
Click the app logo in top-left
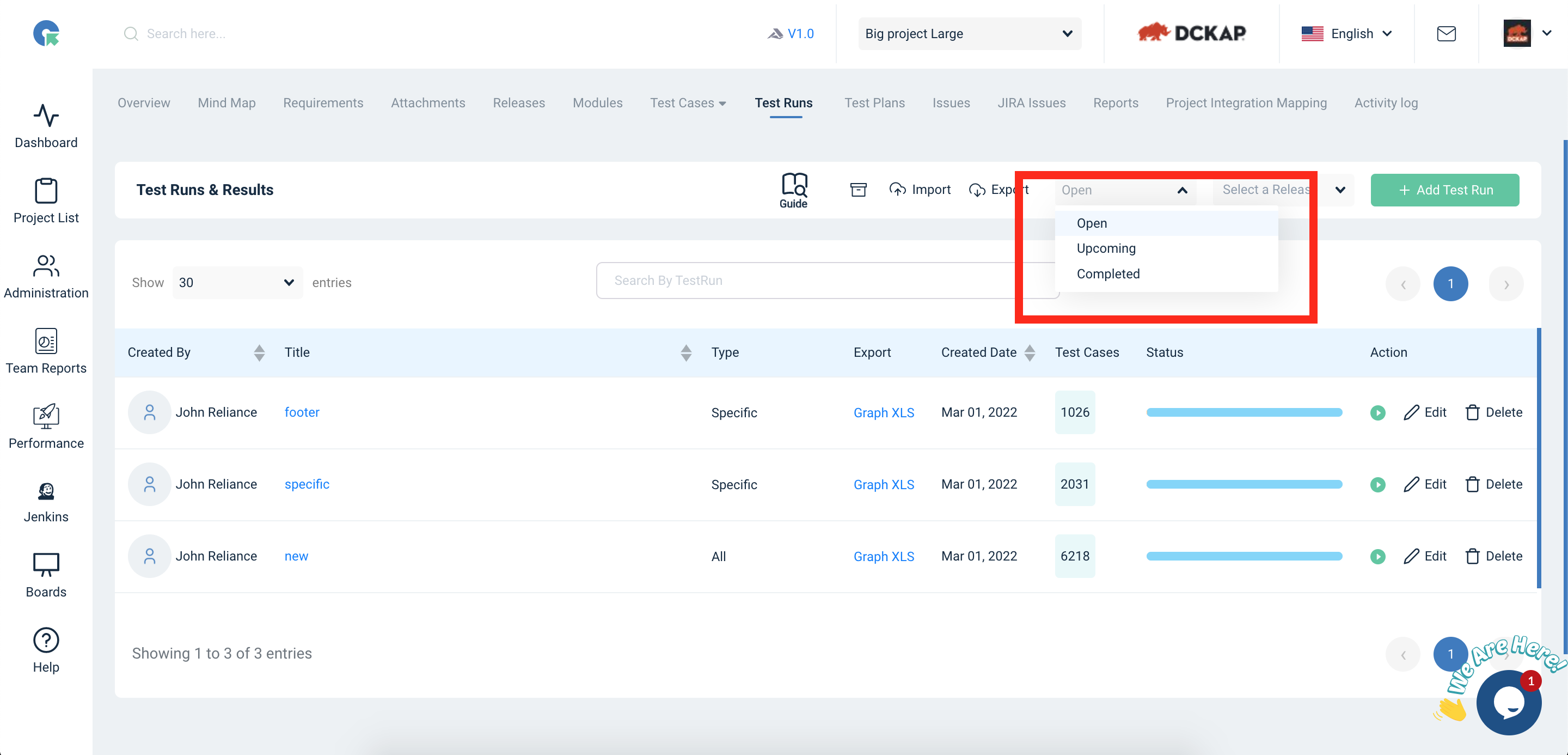click(46, 33)
